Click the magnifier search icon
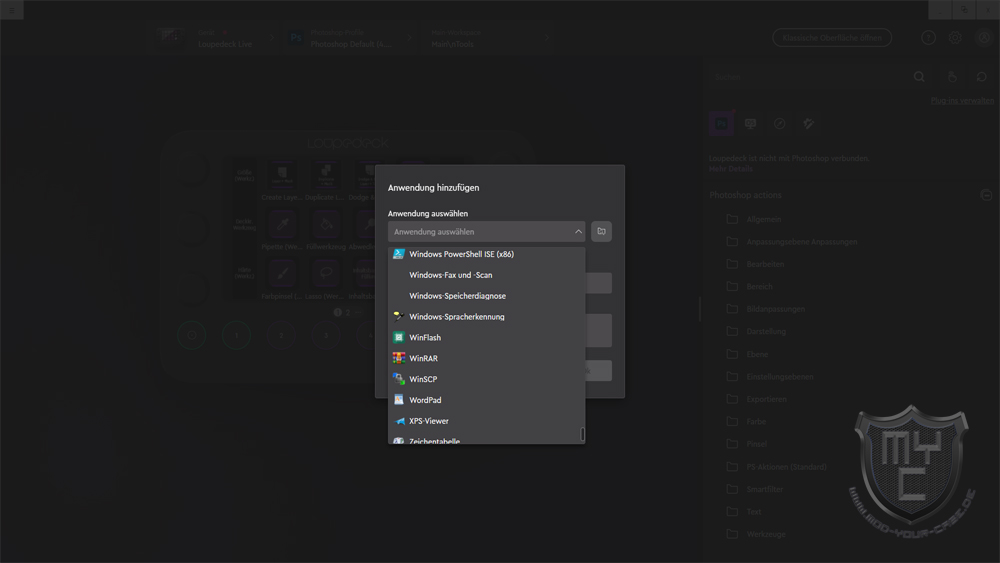This screenshot has width=1000, height=563. coord(919,77)
